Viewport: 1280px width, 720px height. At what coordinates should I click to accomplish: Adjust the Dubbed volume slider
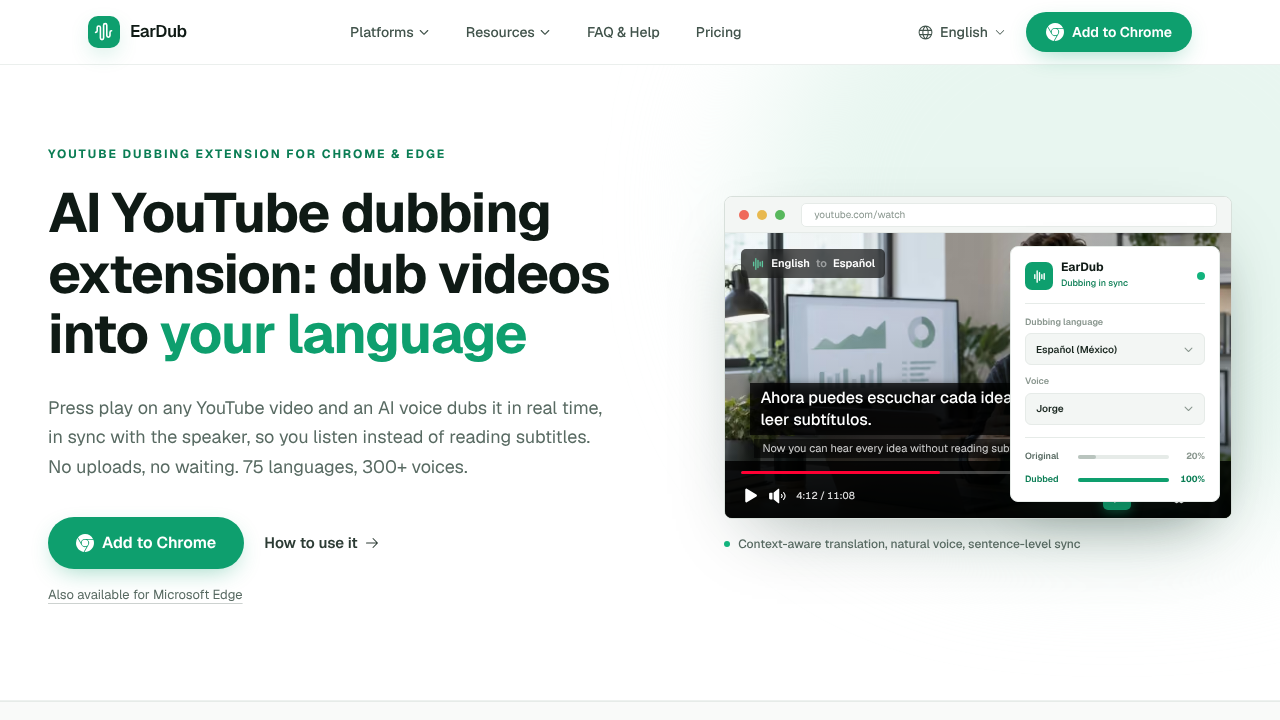[1123, 480]
